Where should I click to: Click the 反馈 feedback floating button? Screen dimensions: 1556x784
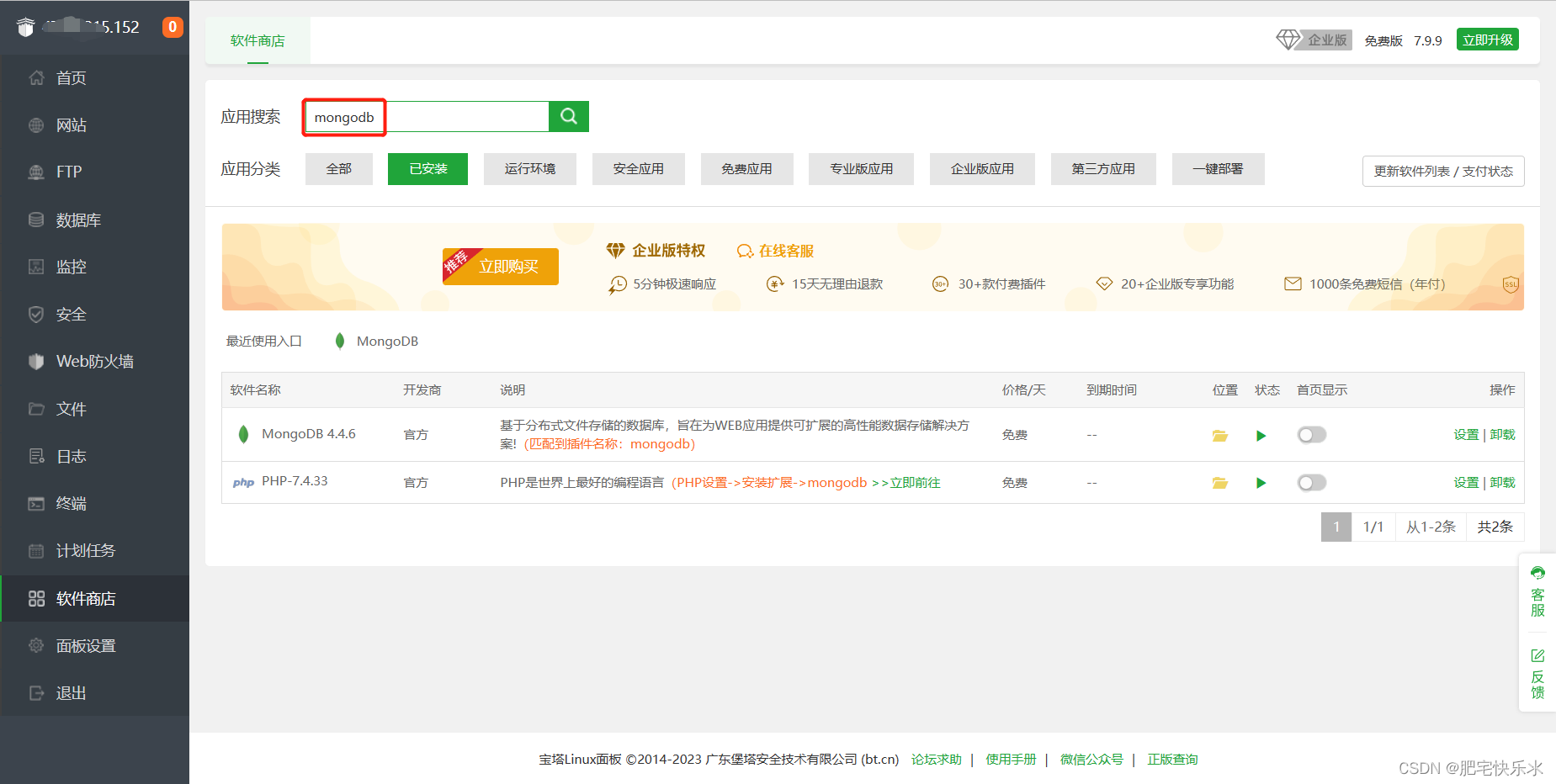tap(1537, 674)
